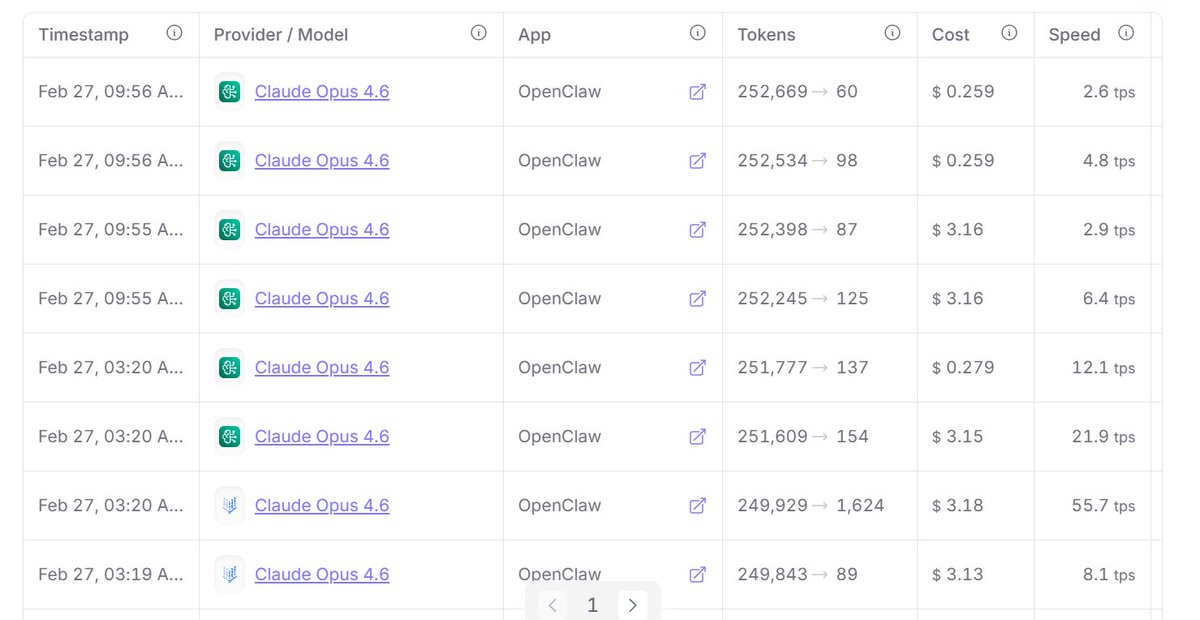
Task: Click the info icon beside App header
Action: click(x=698, y=34)
